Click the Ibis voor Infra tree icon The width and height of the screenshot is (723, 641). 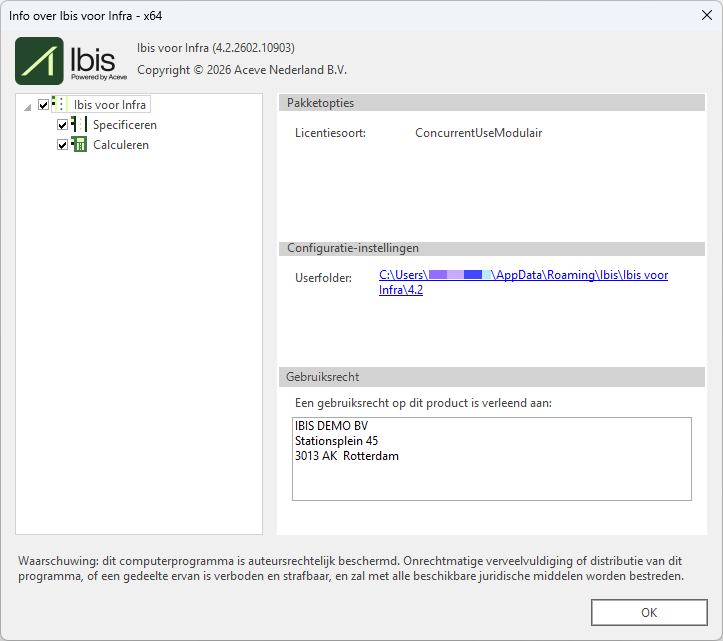(x=59, y=104)
